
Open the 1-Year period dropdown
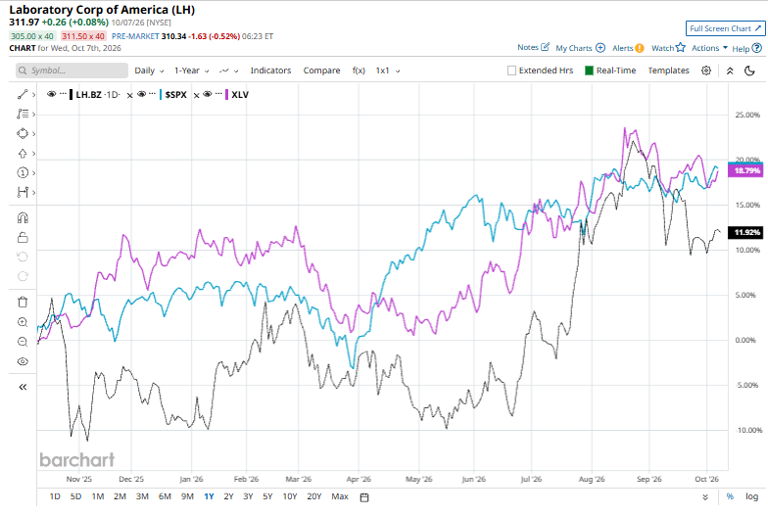pos(192,70)
